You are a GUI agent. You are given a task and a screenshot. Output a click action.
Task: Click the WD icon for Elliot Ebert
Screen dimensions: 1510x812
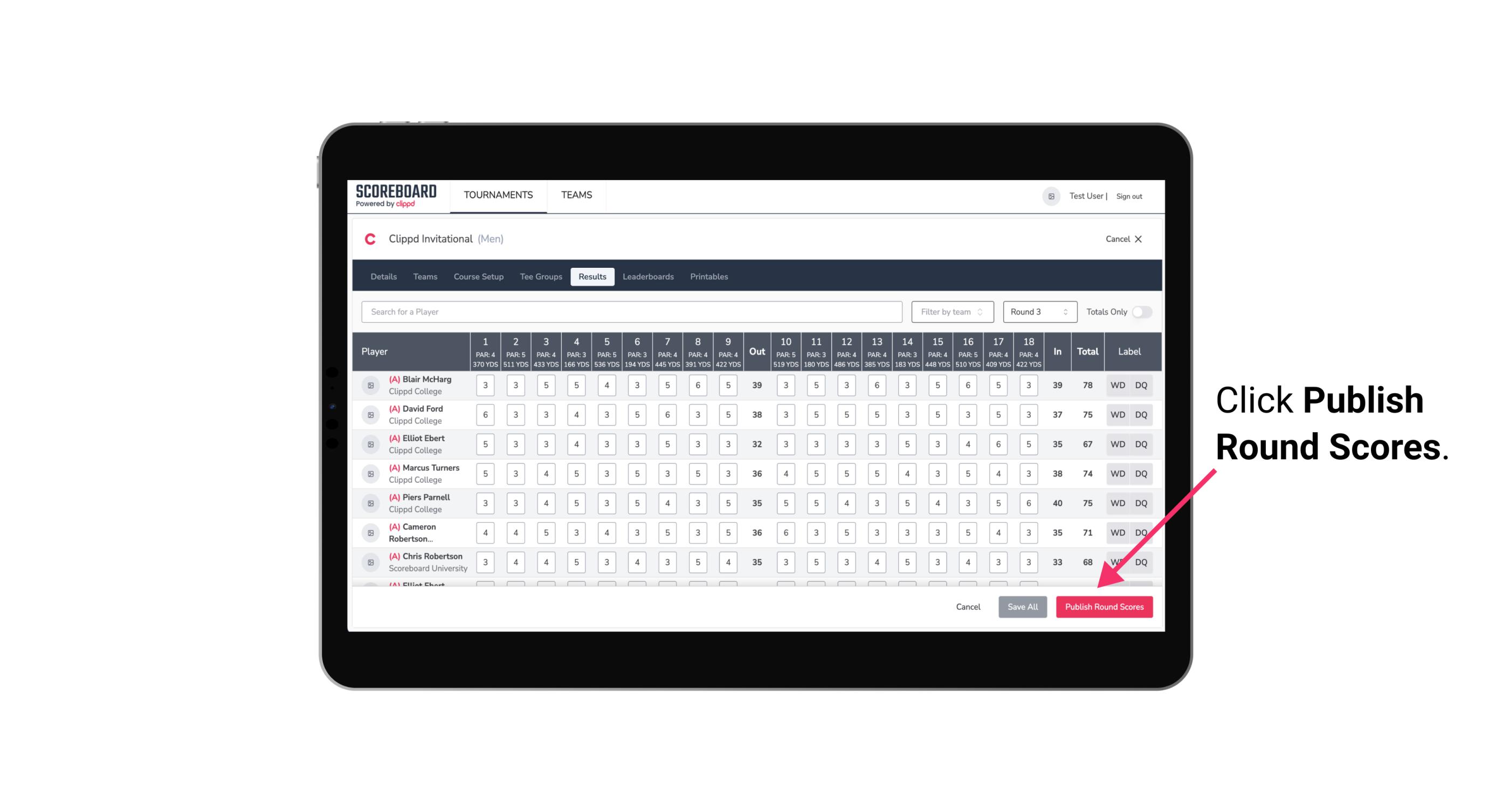pyautogui.click(x=1117, y=444)
